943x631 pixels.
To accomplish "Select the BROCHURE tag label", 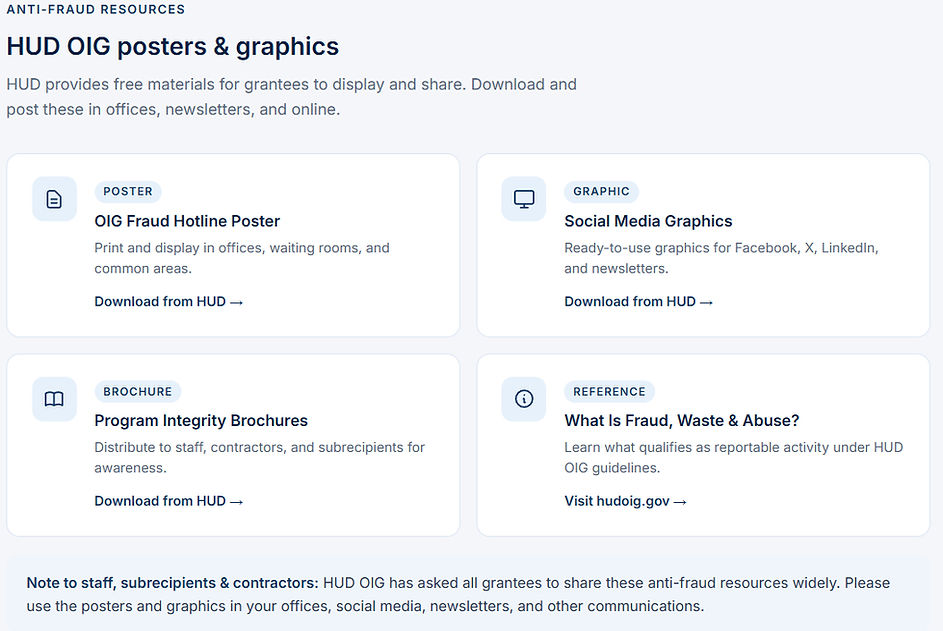I will tap(138, 392).
